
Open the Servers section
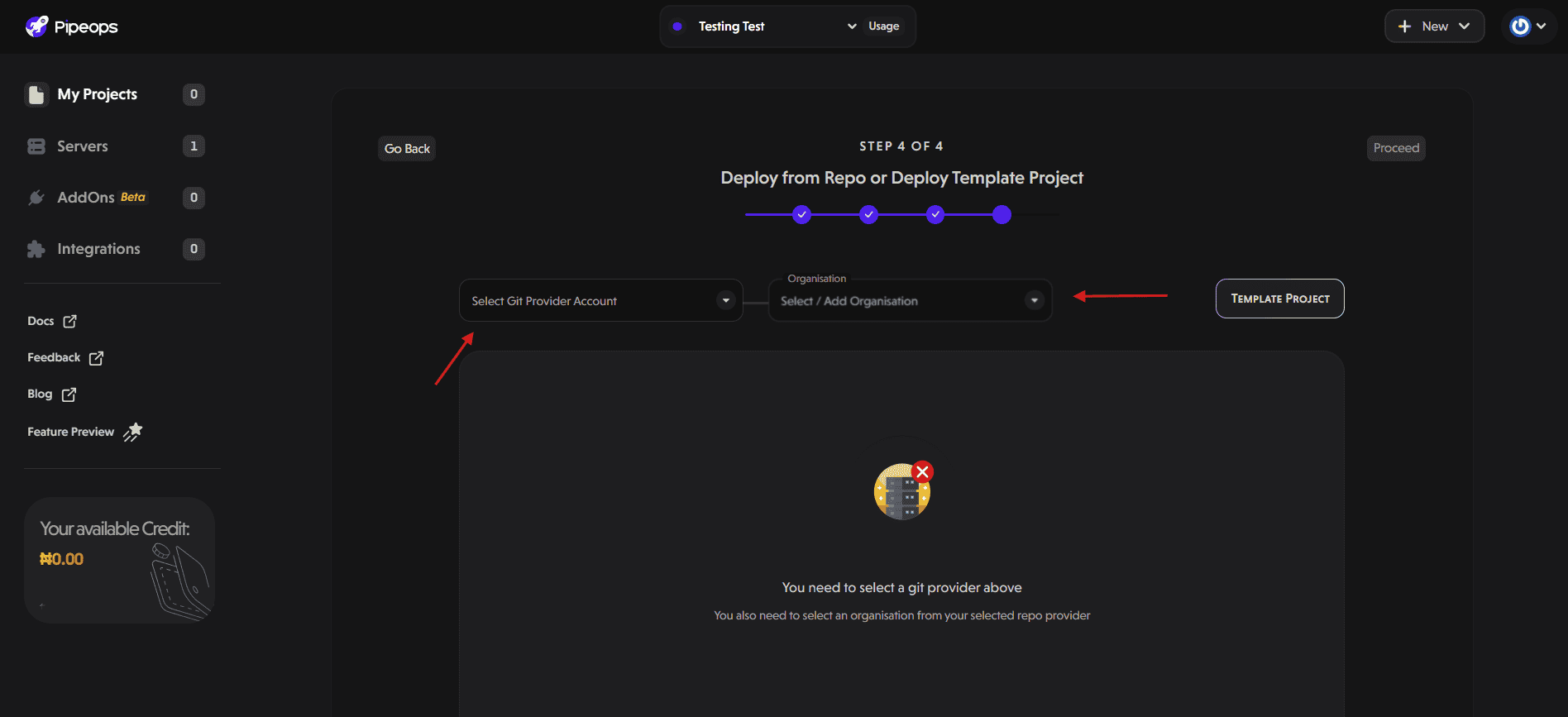coord(83,146)
